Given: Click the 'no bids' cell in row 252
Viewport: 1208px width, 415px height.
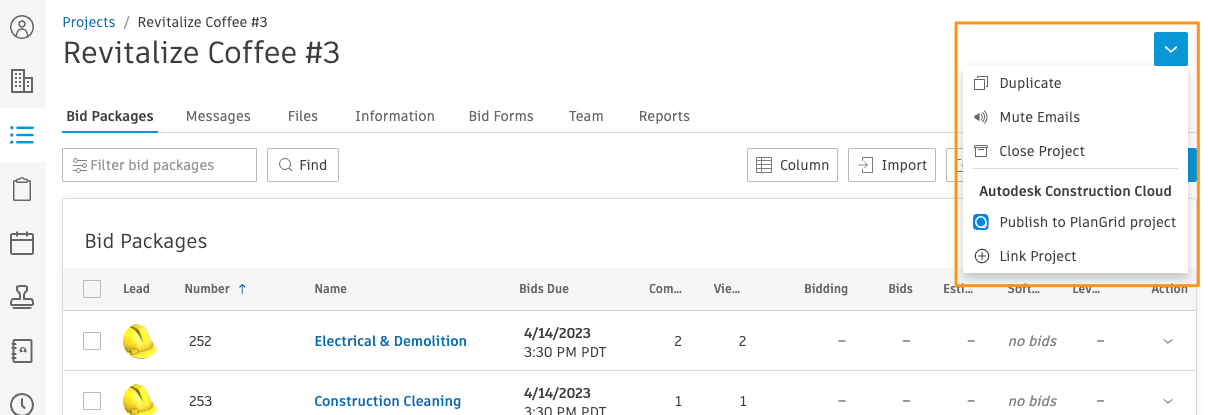Looking at the screenshot, I should pyautogui.click(x=1032, y=341).
